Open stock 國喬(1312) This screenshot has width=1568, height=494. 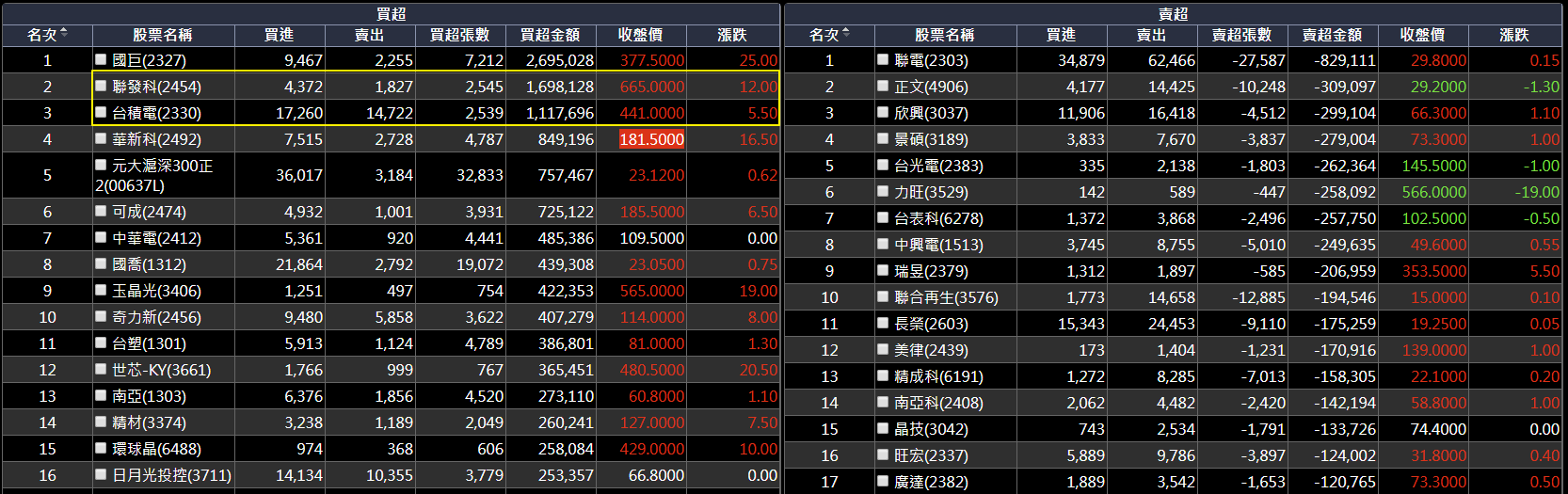149,264
